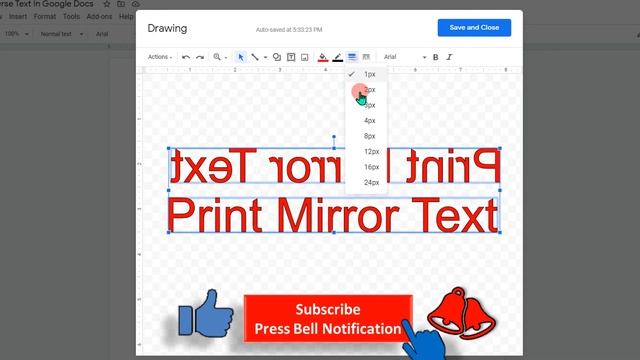Screen dimensions: 640x360
Task: Toggle Italic formatting
Action: [x=449, y=57]
